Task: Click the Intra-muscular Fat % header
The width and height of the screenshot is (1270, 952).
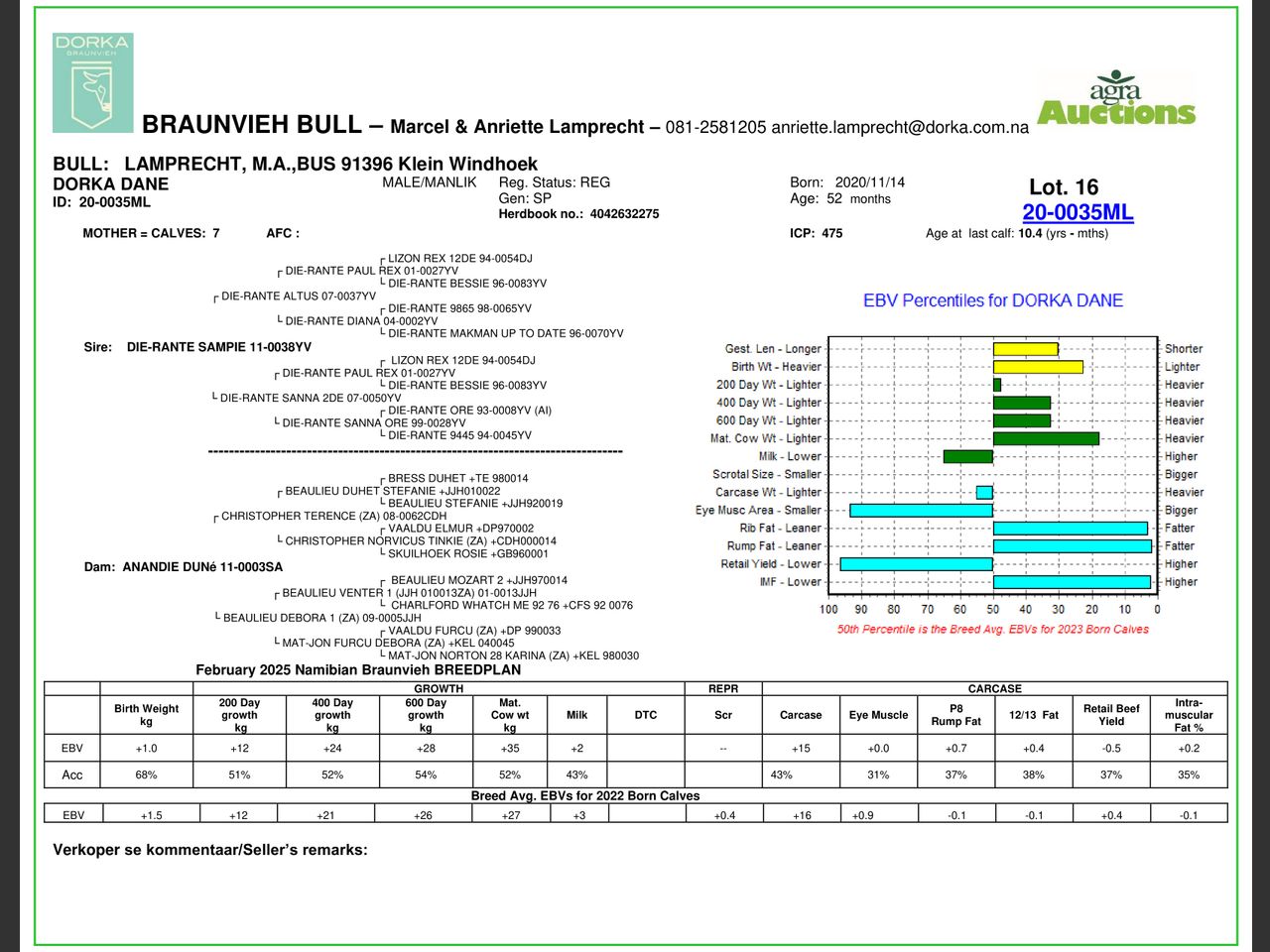Action: point(1189,715)
